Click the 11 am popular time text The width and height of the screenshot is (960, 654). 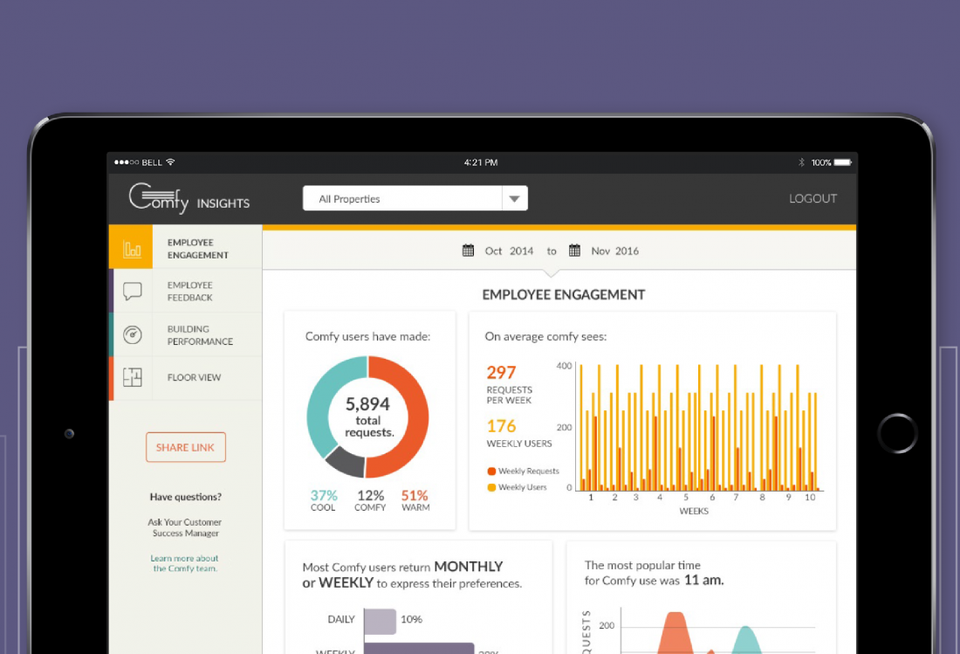click(x=703, y=580)
